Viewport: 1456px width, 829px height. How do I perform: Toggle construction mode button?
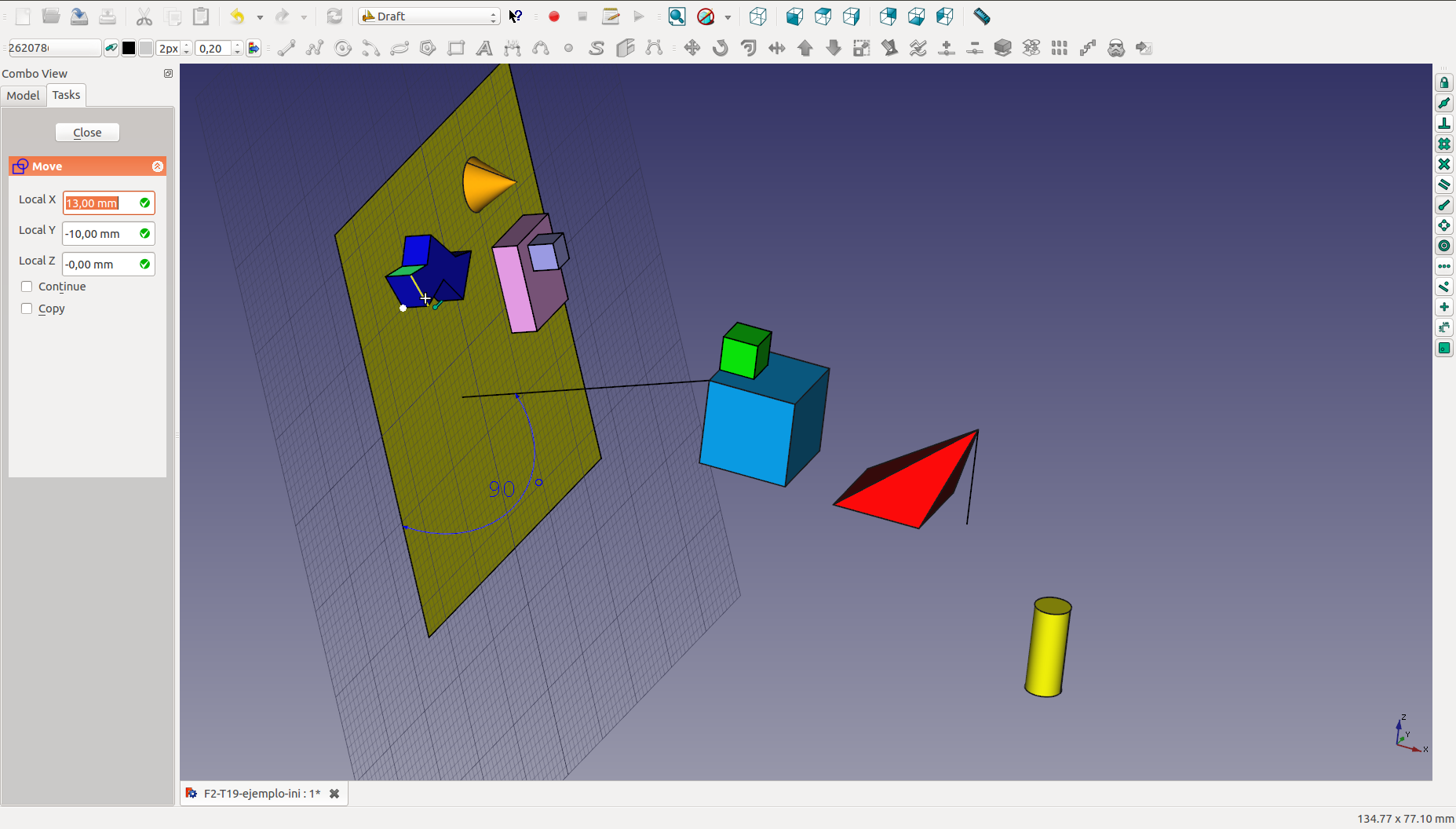[111, 49]
